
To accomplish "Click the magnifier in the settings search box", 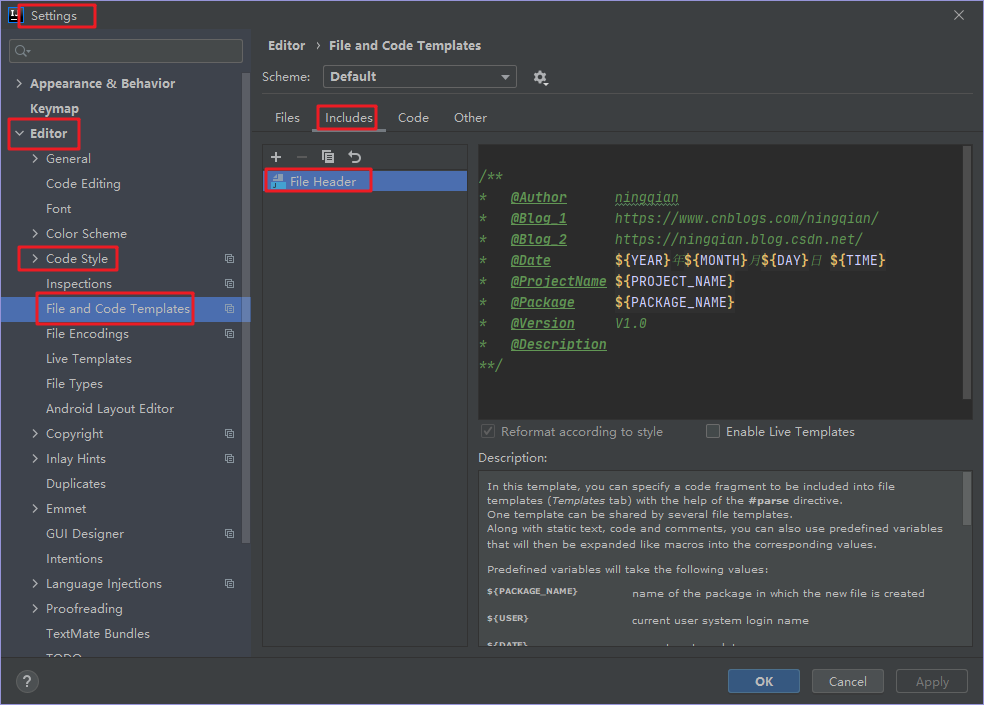I will tap(21, 49).
